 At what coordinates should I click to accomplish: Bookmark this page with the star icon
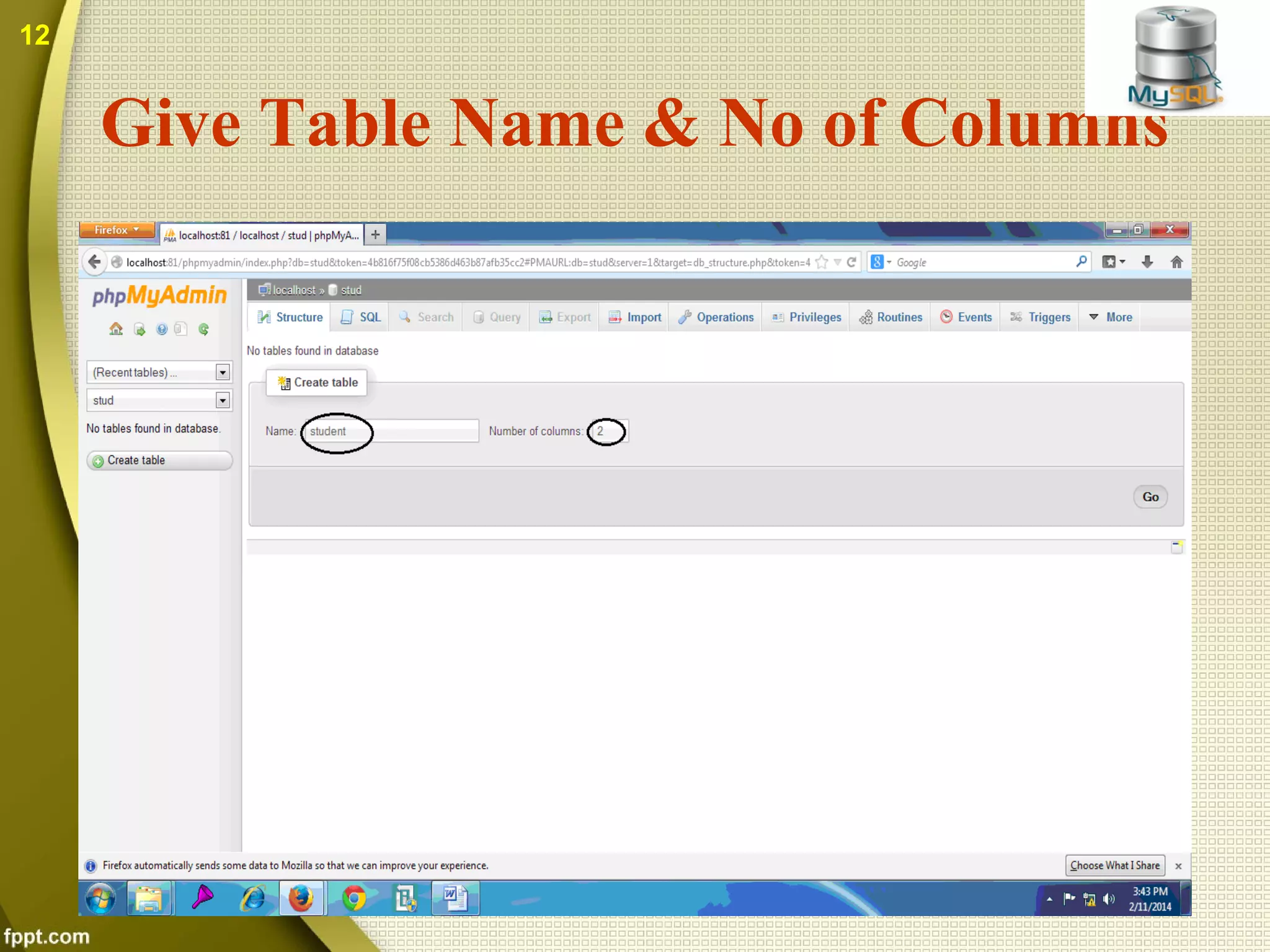(x=822, y=262)
